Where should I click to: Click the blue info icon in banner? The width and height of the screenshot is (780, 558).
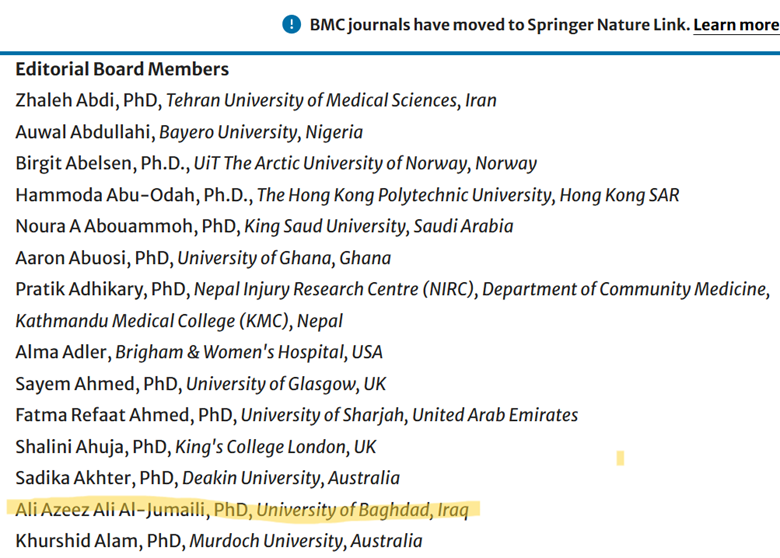(x=291, y=24)
